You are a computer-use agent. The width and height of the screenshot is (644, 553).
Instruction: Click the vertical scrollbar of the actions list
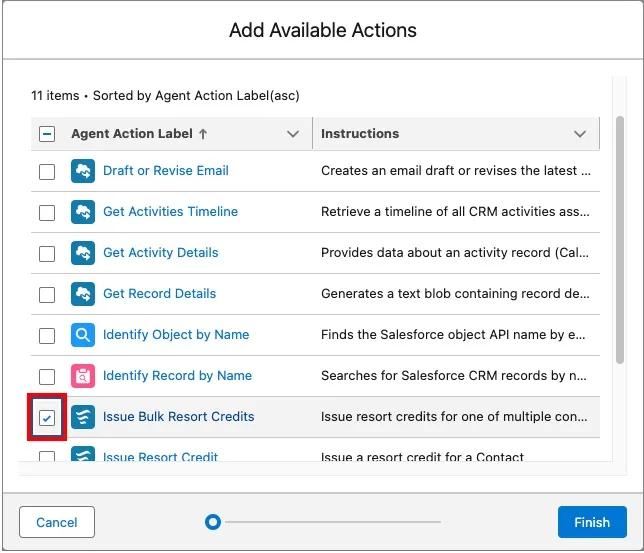pyautogui.click(x=619, y=250)
